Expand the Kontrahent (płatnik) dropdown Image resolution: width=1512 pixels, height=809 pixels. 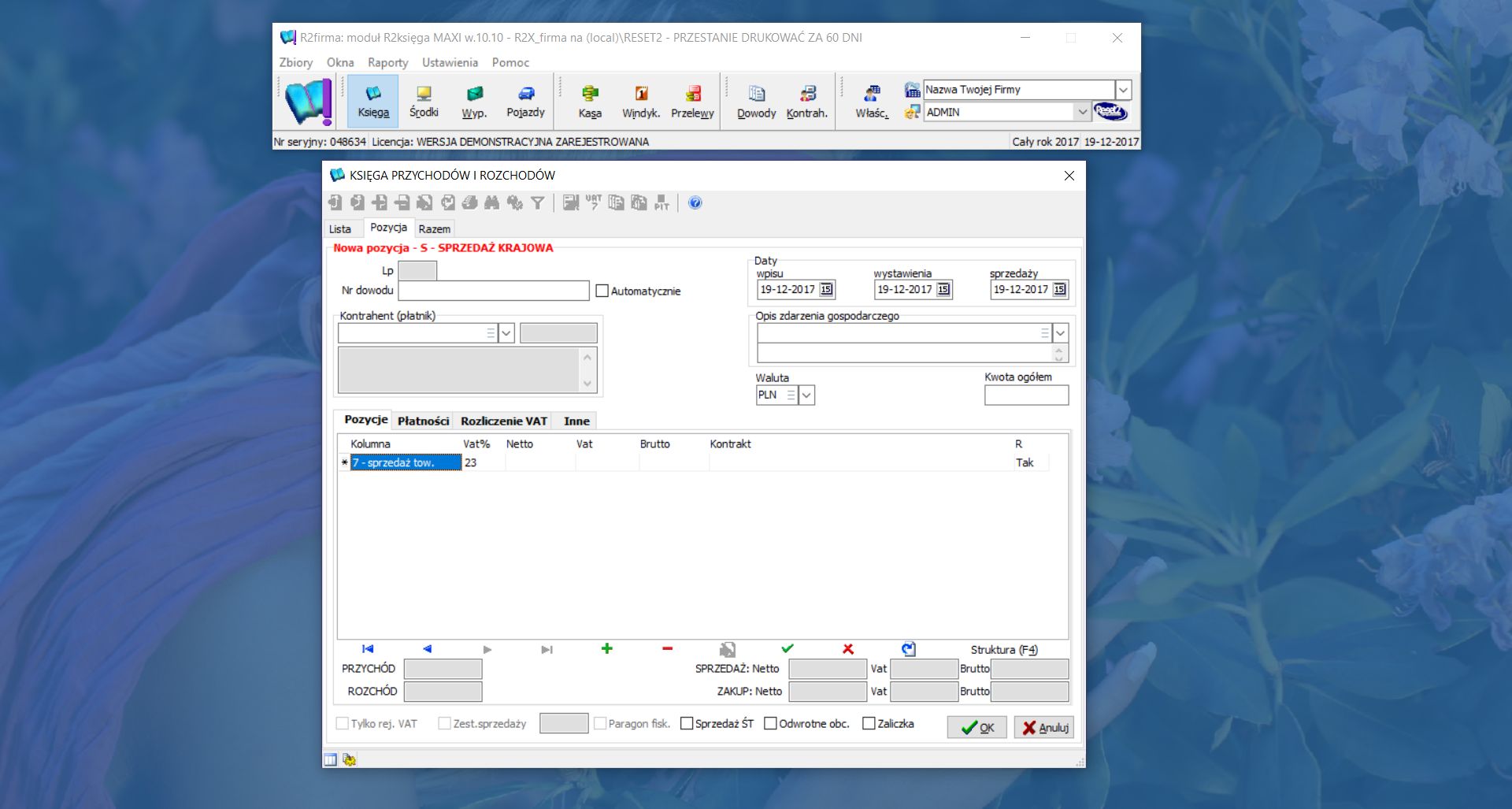505,332
